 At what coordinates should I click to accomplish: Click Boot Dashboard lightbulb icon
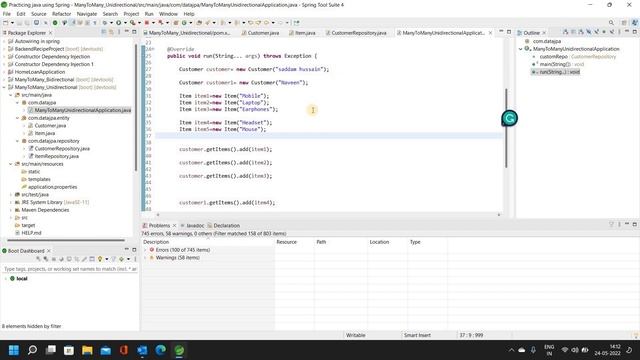[x=100, y=259]
